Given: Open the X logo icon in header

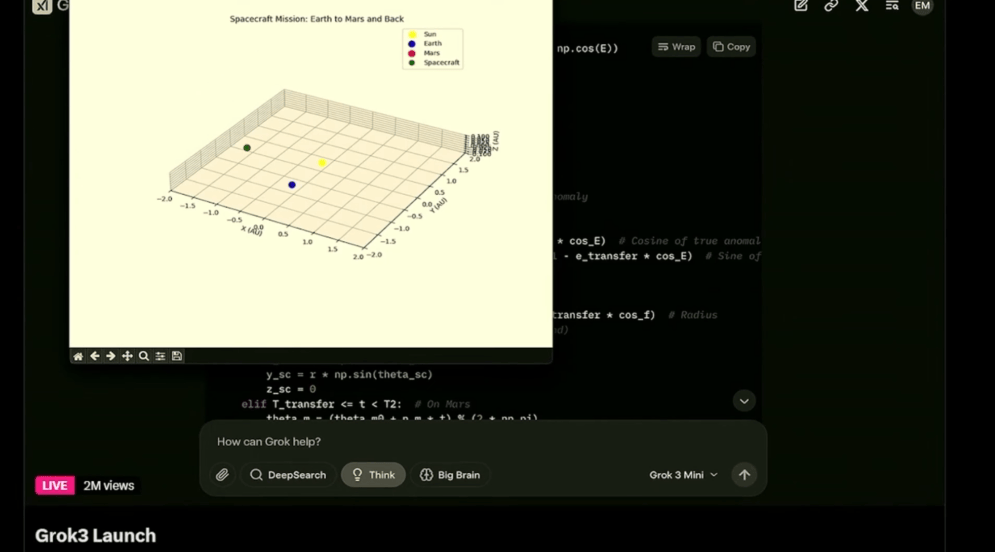Looking at the screenshot, I should coord(862,6).
